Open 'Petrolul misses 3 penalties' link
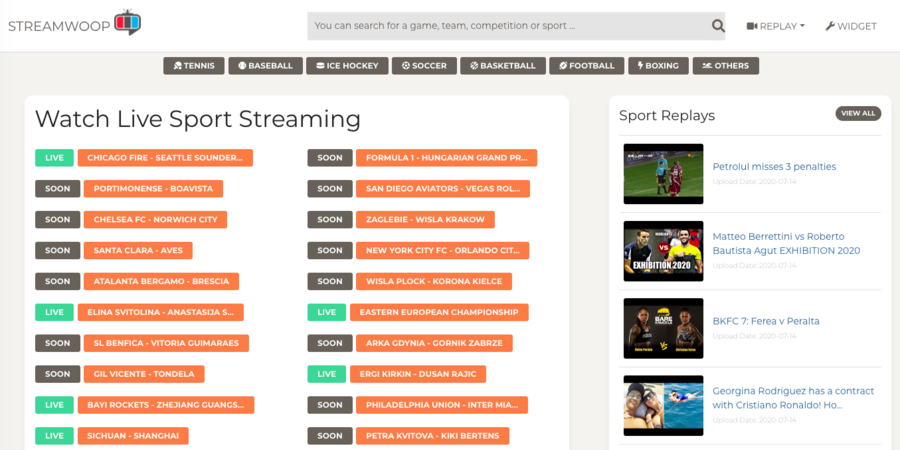Screen dimensions: 900x450 pos(774,166)
